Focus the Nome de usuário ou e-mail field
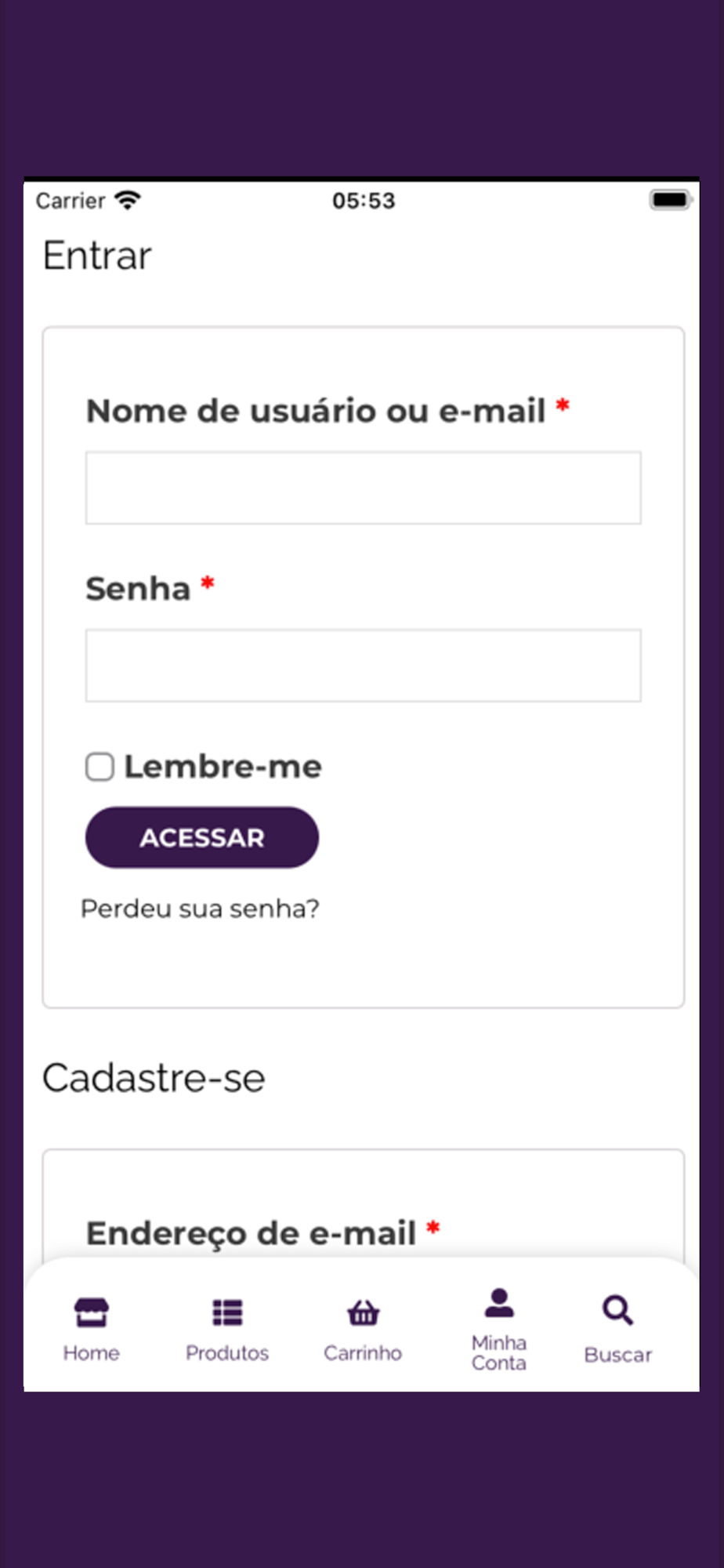Image resolution: width=724 pixels, height=1568 pixels. pos(364,488)
